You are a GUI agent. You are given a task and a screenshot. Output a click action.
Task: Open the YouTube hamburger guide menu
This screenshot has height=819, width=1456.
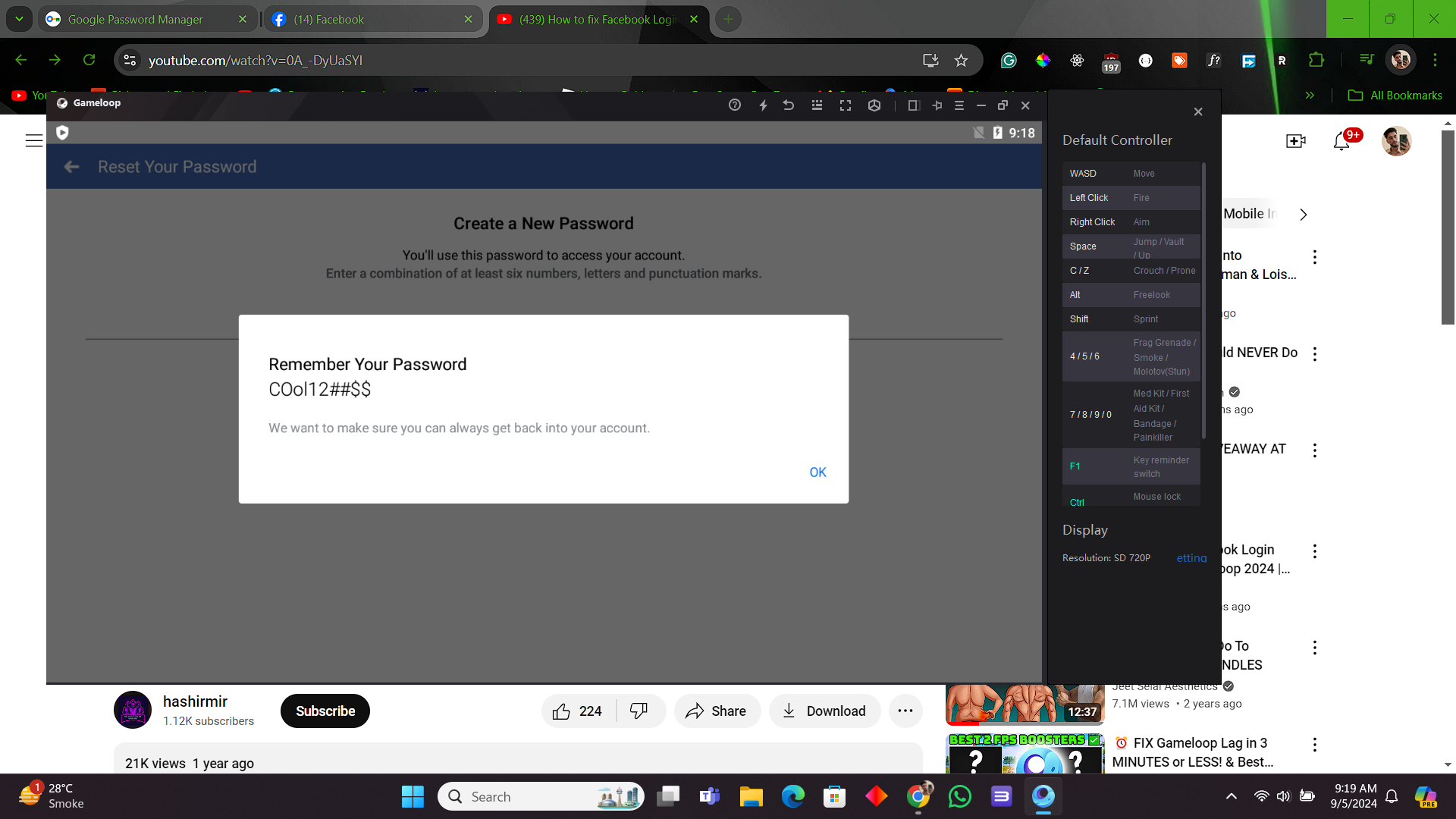(34, 141)
